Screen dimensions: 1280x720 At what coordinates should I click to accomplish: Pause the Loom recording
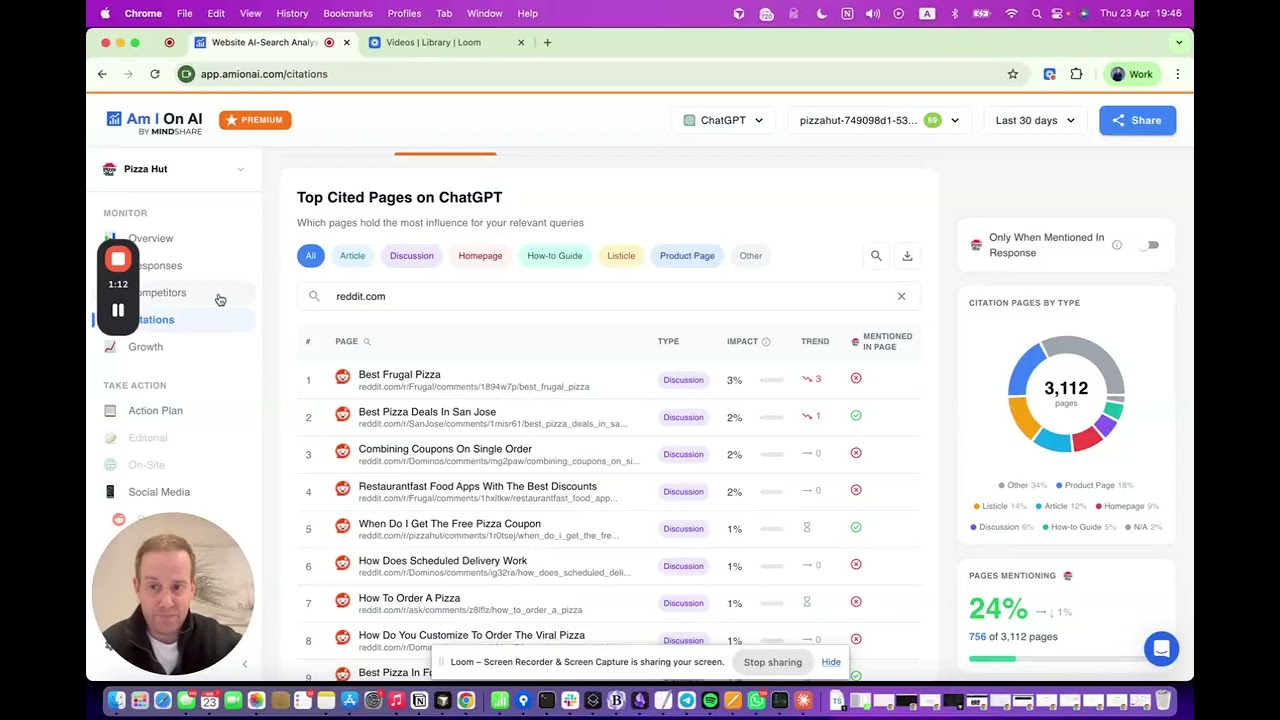pos(118,310)
